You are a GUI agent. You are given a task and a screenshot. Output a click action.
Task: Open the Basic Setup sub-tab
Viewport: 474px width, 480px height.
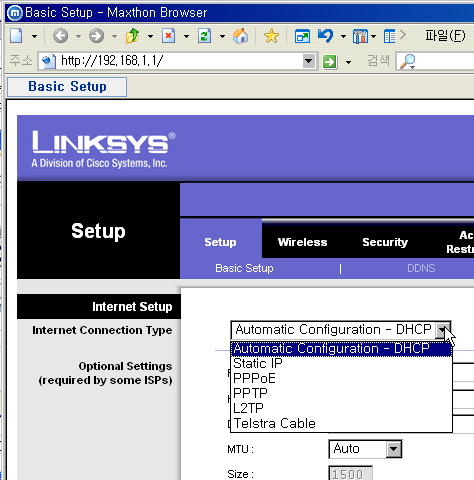tap(244, 268)
